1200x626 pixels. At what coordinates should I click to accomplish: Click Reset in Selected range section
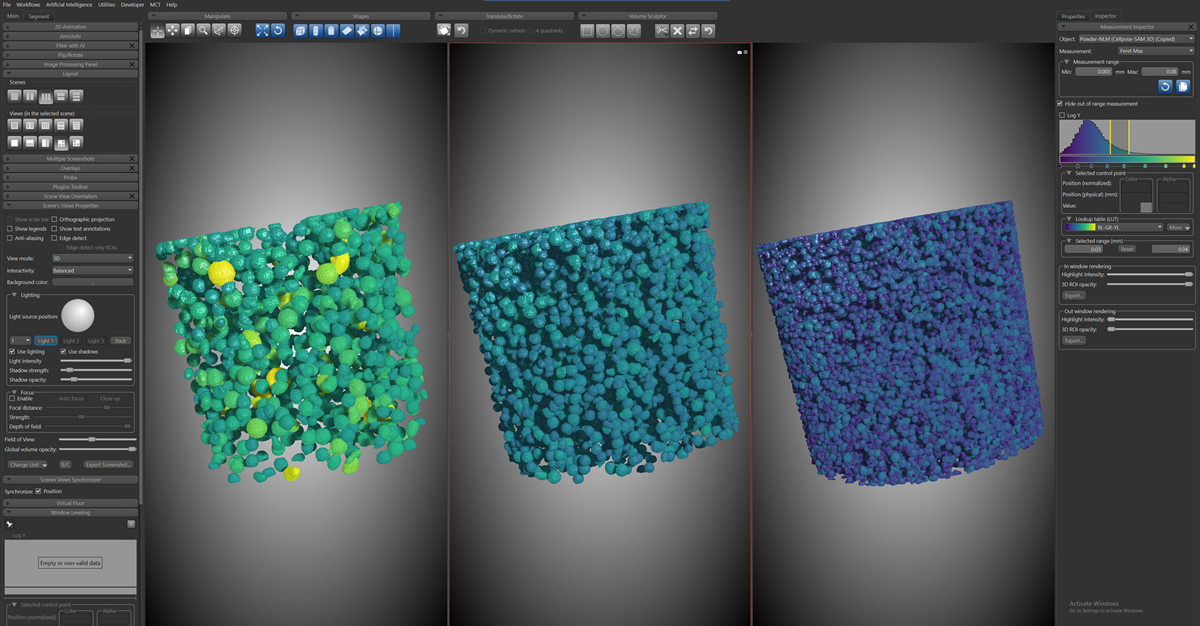click(x=1126, y=249)
